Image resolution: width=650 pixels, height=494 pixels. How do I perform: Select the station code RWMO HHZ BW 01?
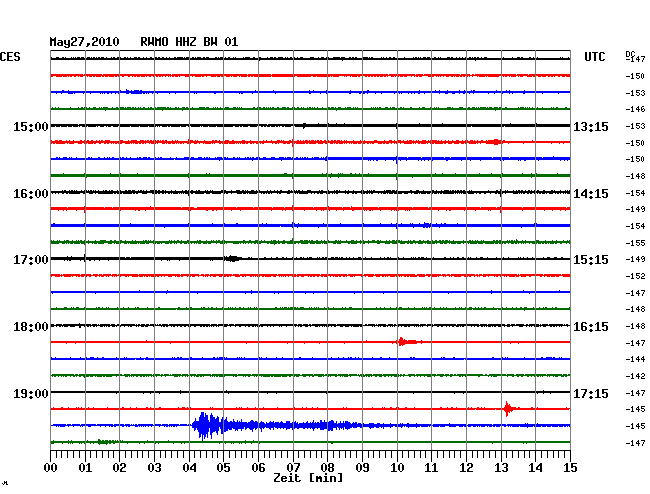[189, 42]
